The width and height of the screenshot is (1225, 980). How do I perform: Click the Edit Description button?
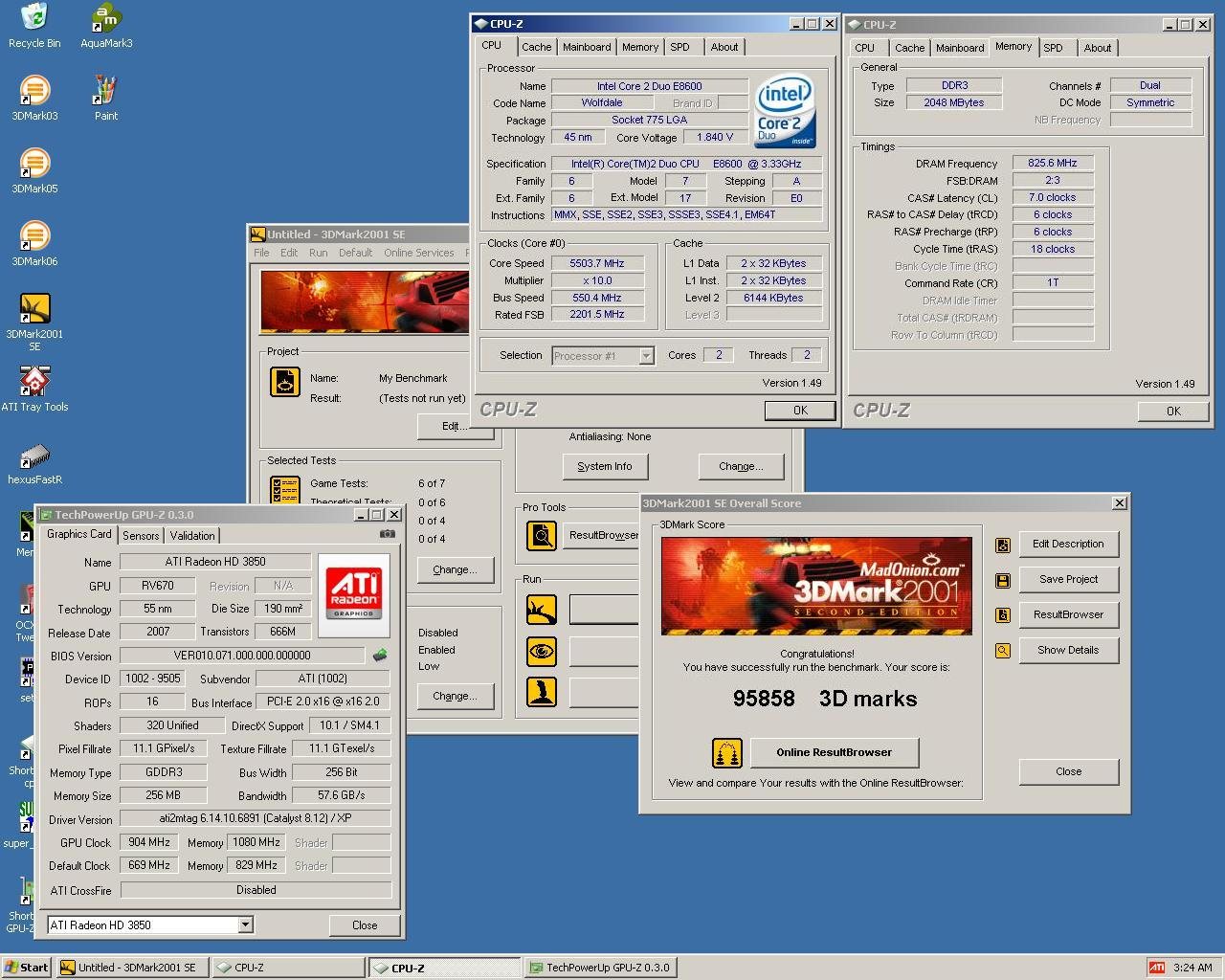(1068, 544)
